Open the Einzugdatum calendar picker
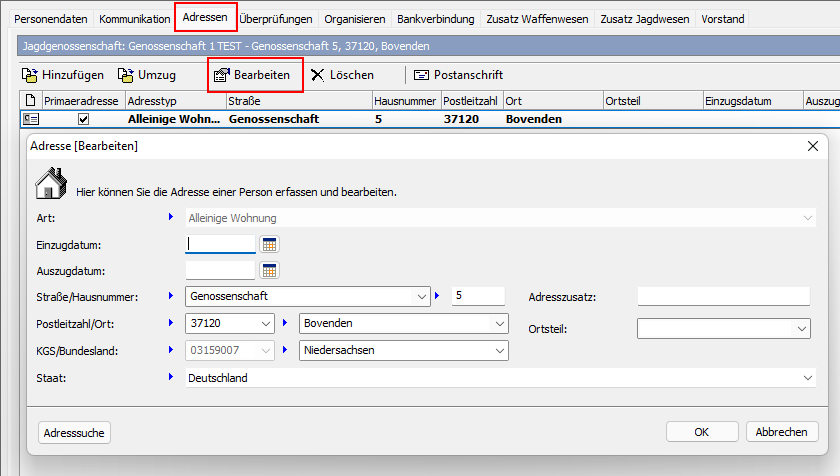This screenshot has width=840, height=476. click(x=270, y=244)
